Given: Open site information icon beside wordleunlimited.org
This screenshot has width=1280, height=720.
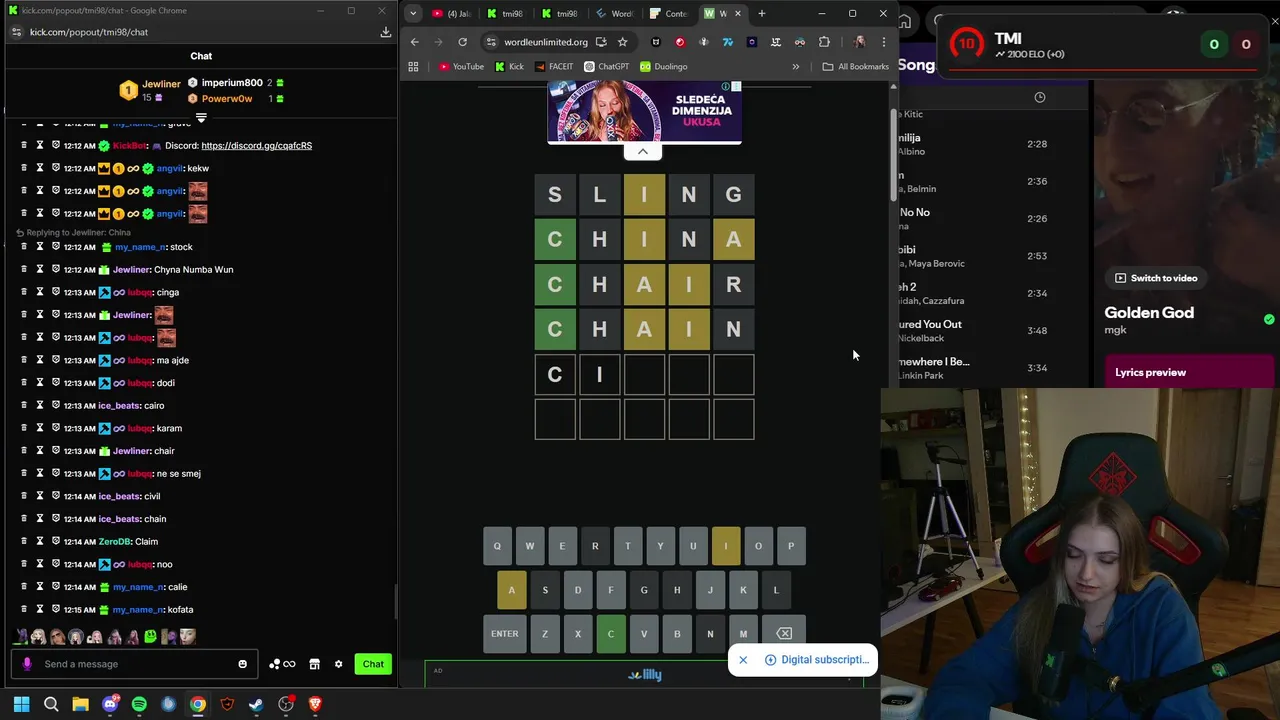Looking at the screenshot, I should [x=491, y=42].
